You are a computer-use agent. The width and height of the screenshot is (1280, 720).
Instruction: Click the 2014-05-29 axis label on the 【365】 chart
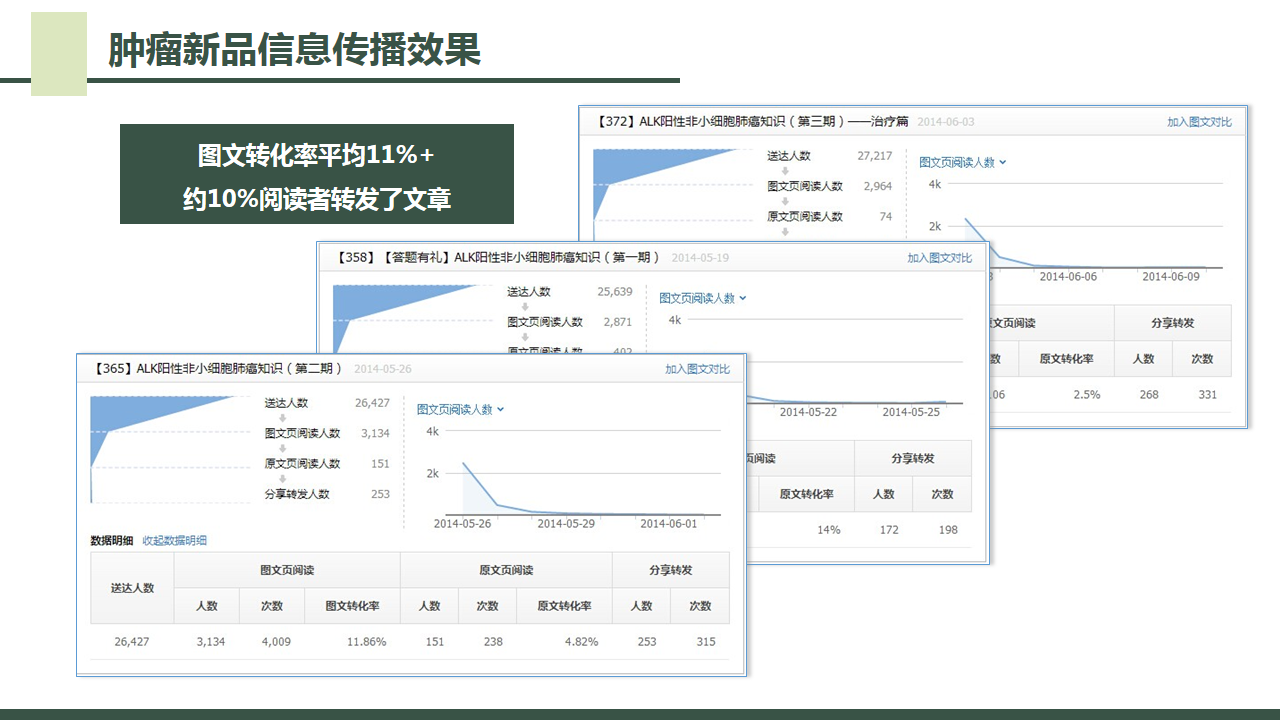pos(566,523)
